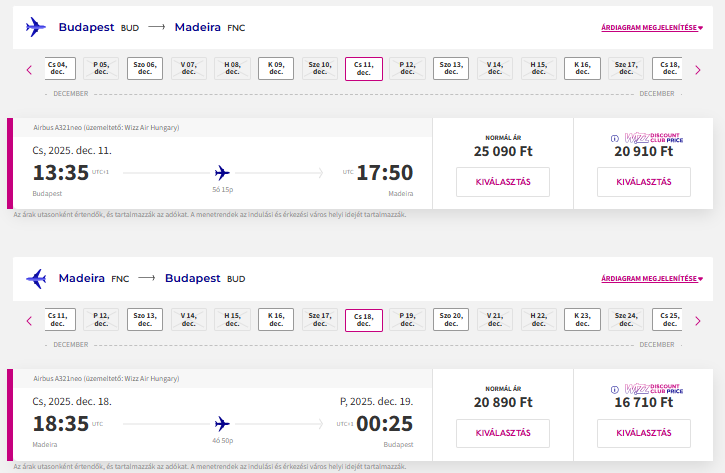Select return date K 23, dec.

tap(582, 319)
